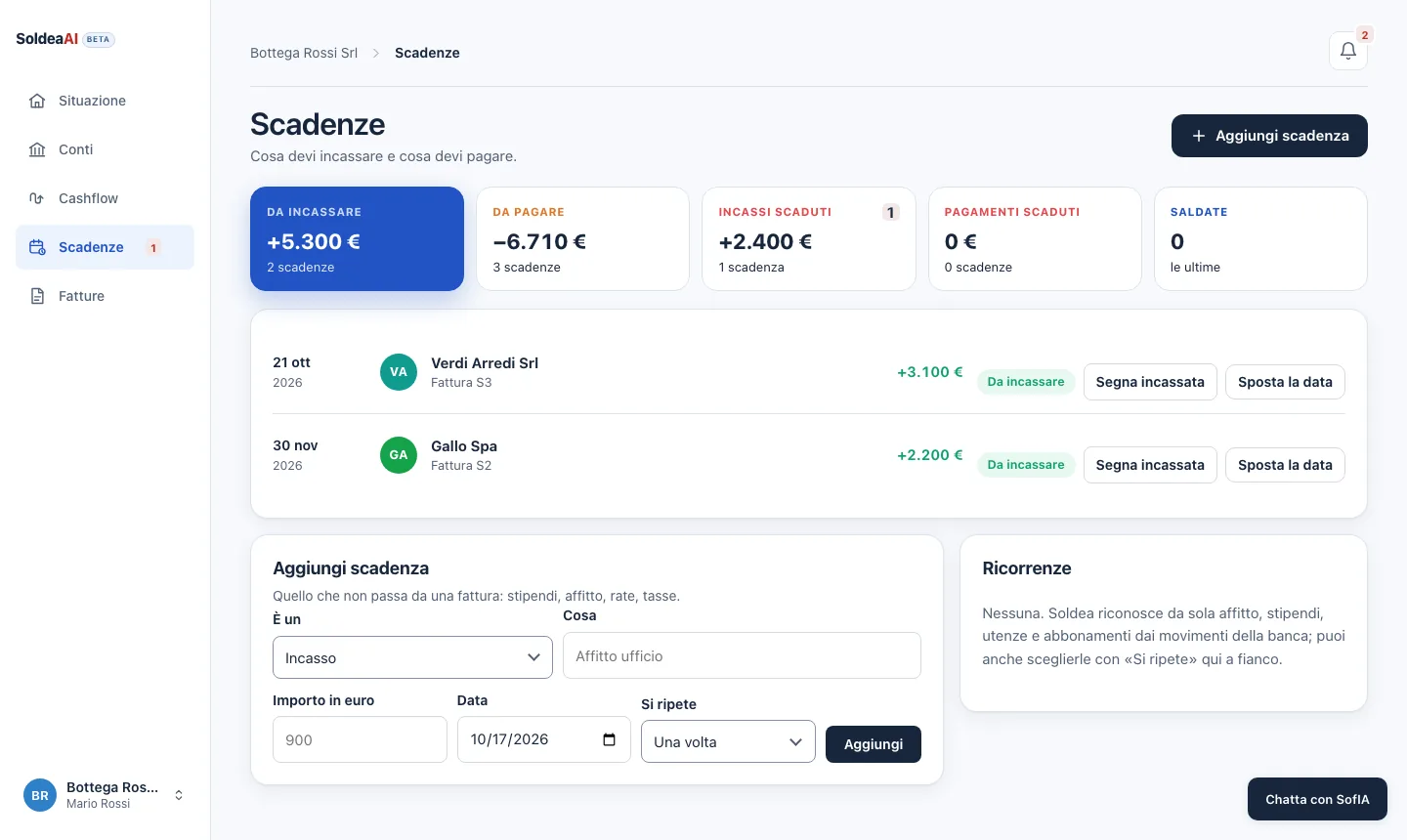This screenshot has height=840, width=1407.
Task: Click Bottega Rossi Srl breadcrumb link
Action: coord(304,53)
